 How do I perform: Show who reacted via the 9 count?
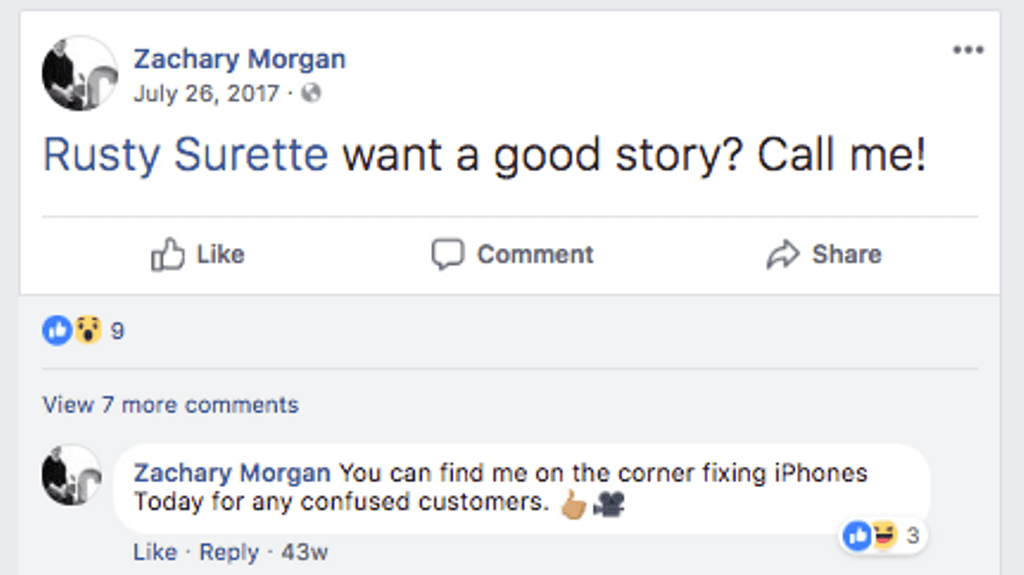[117, 331]
